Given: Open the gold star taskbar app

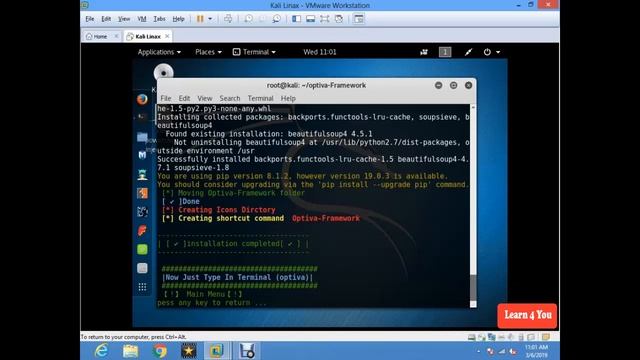Looking at the screenshot, I should click(x=189, y=351).
